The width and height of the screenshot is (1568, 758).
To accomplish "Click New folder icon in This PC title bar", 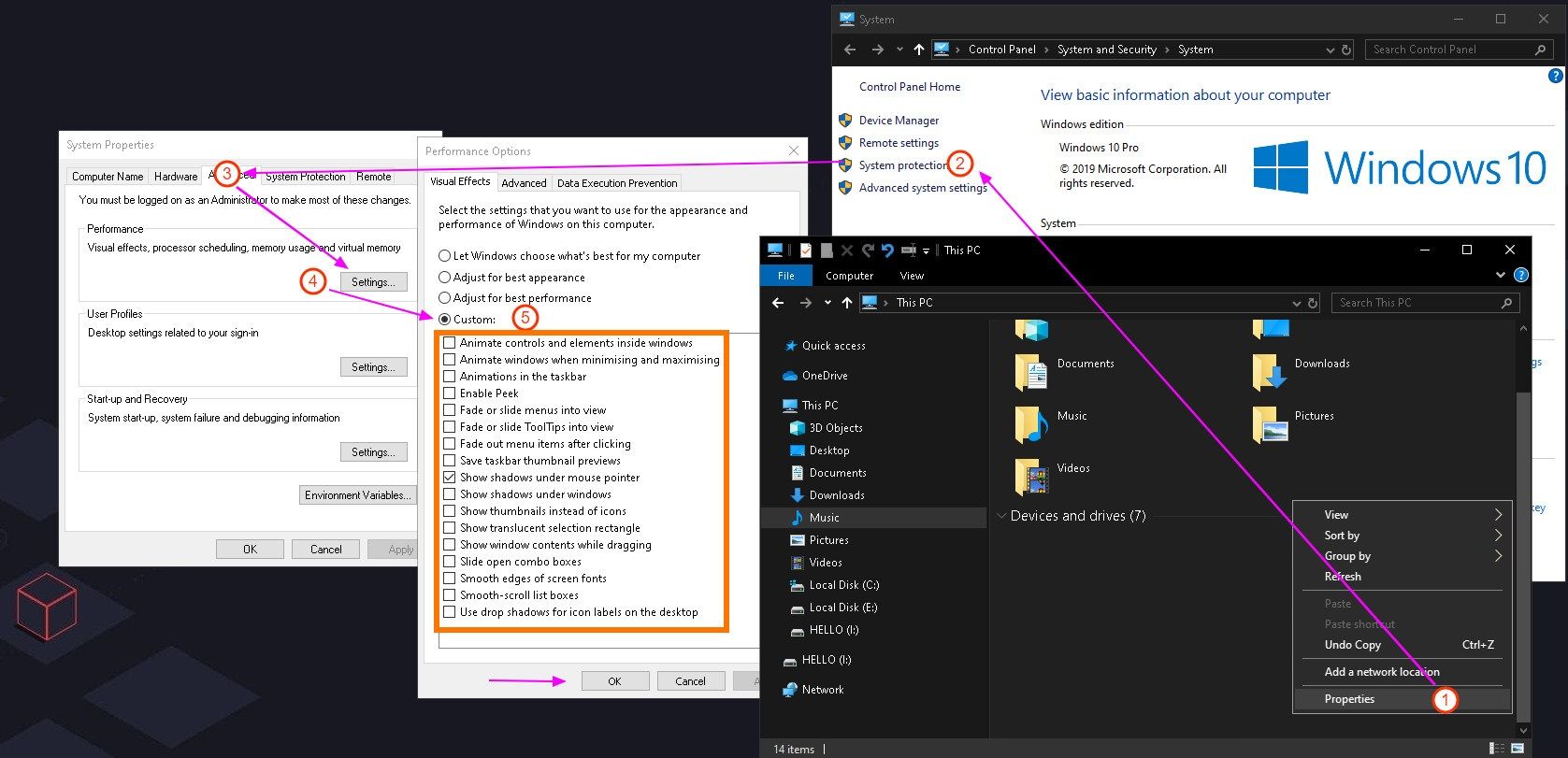I will 827,250.
